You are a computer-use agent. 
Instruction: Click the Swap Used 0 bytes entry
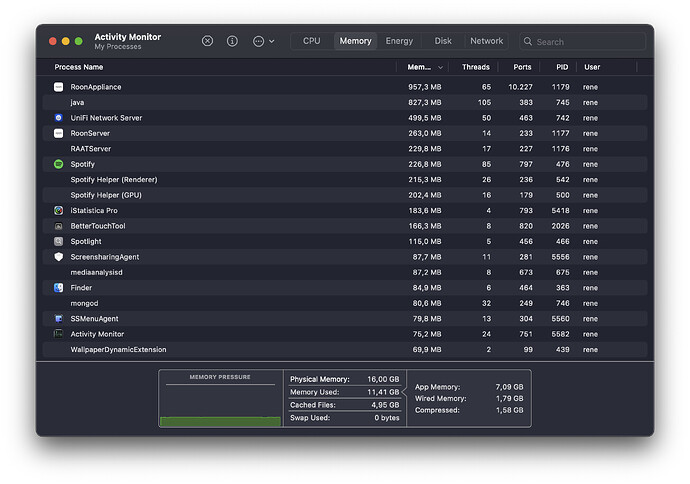click(x=345, y=418)
